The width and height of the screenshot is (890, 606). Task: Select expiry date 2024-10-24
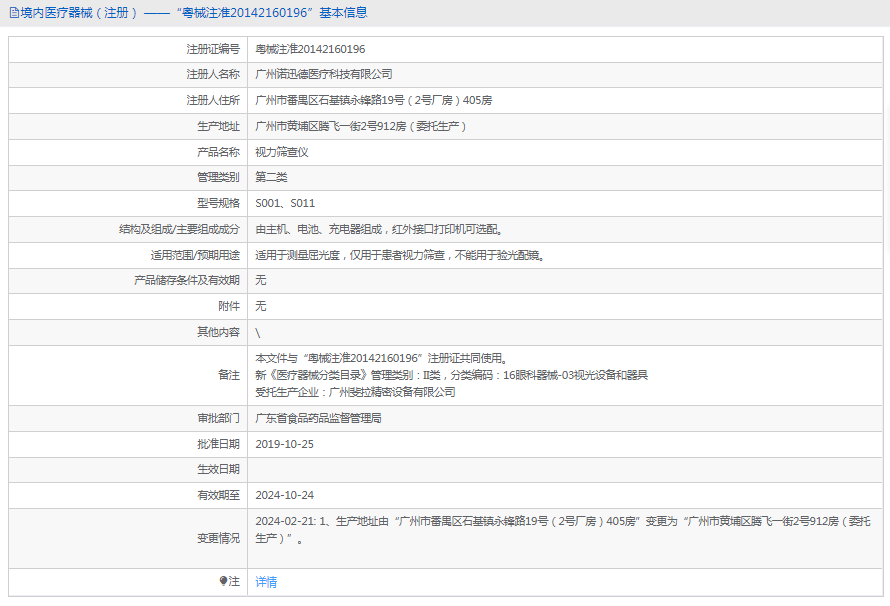[284, 495]
